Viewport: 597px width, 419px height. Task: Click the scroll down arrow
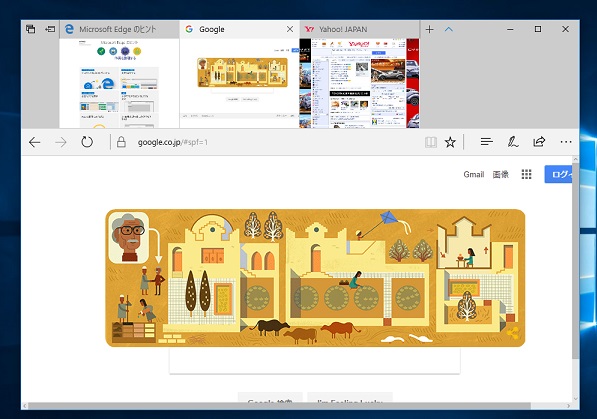(575, 399)
